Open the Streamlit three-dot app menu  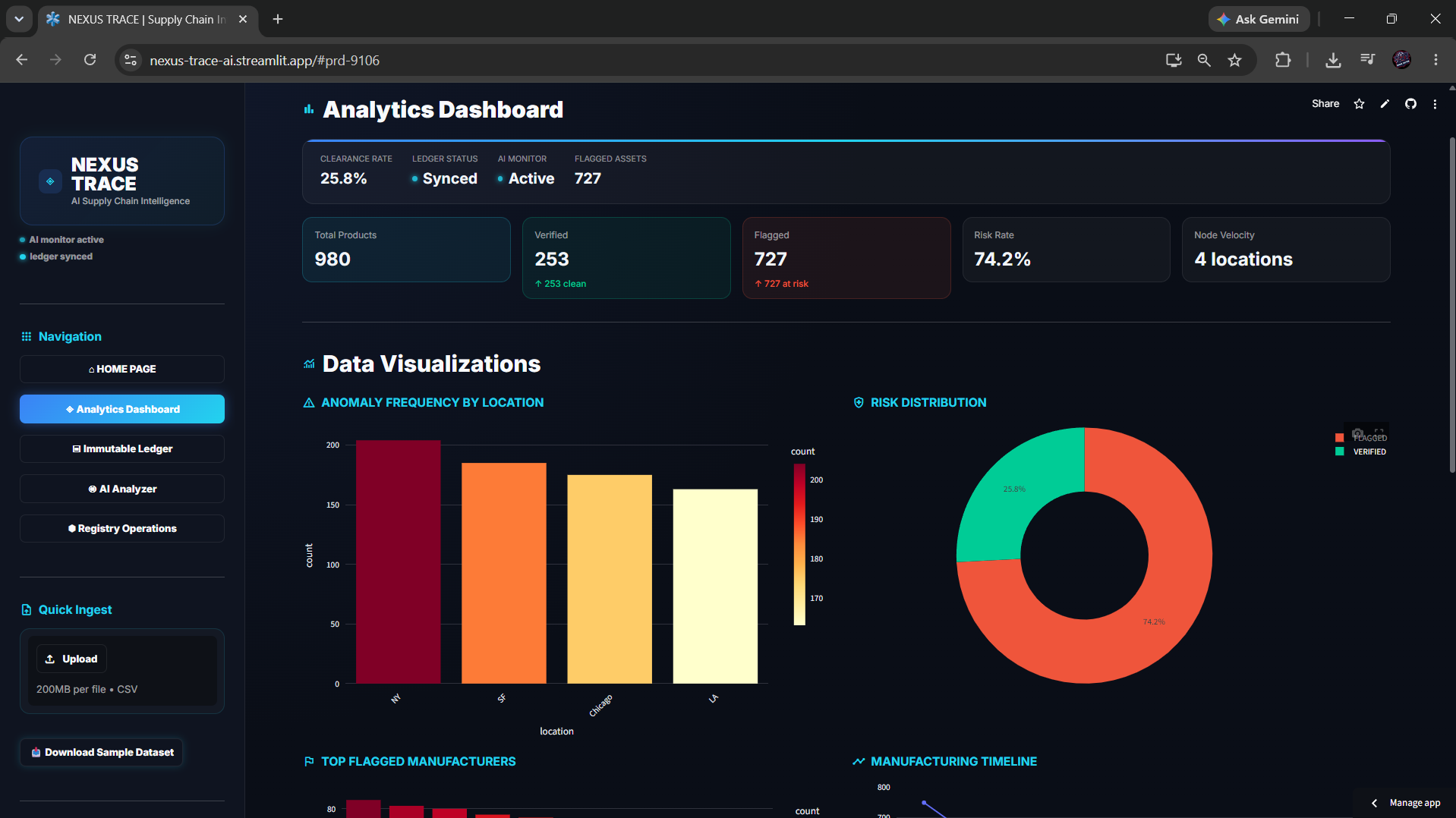click(1435, 104)
